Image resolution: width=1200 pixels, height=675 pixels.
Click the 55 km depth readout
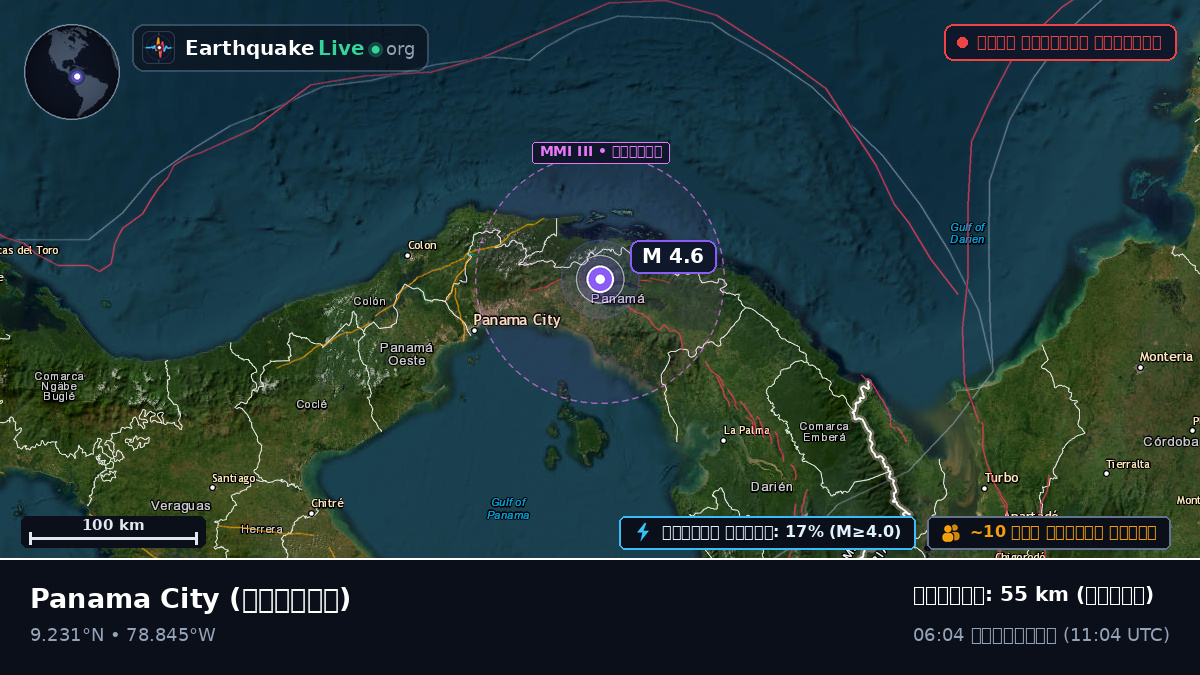point(1033,595)
